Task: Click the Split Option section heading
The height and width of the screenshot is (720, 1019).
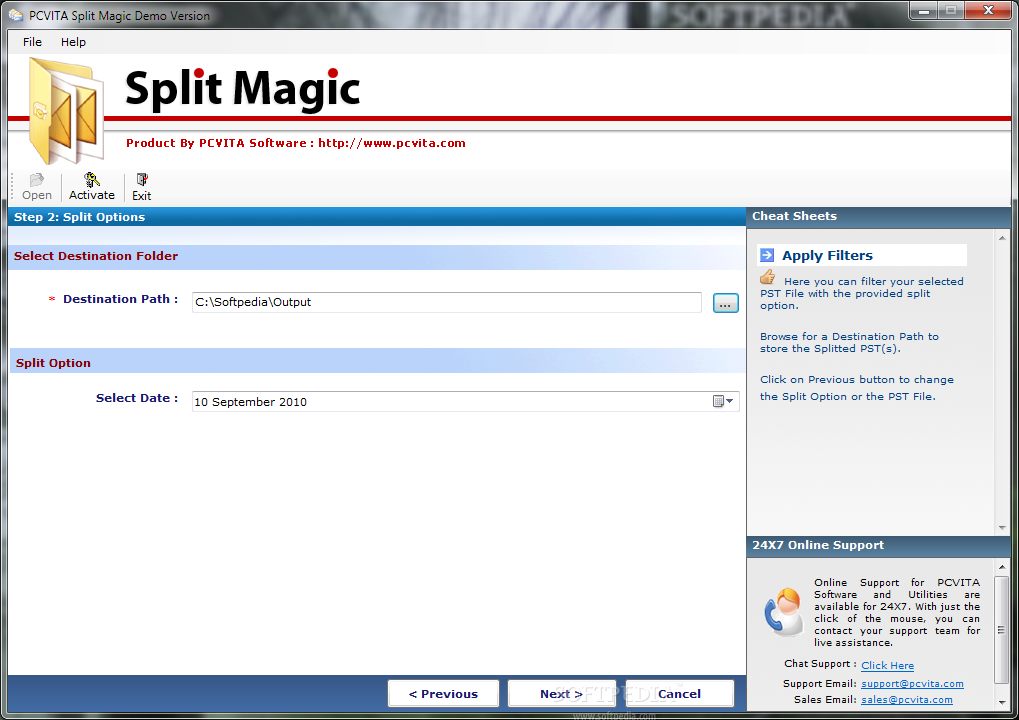Action: 53,363
